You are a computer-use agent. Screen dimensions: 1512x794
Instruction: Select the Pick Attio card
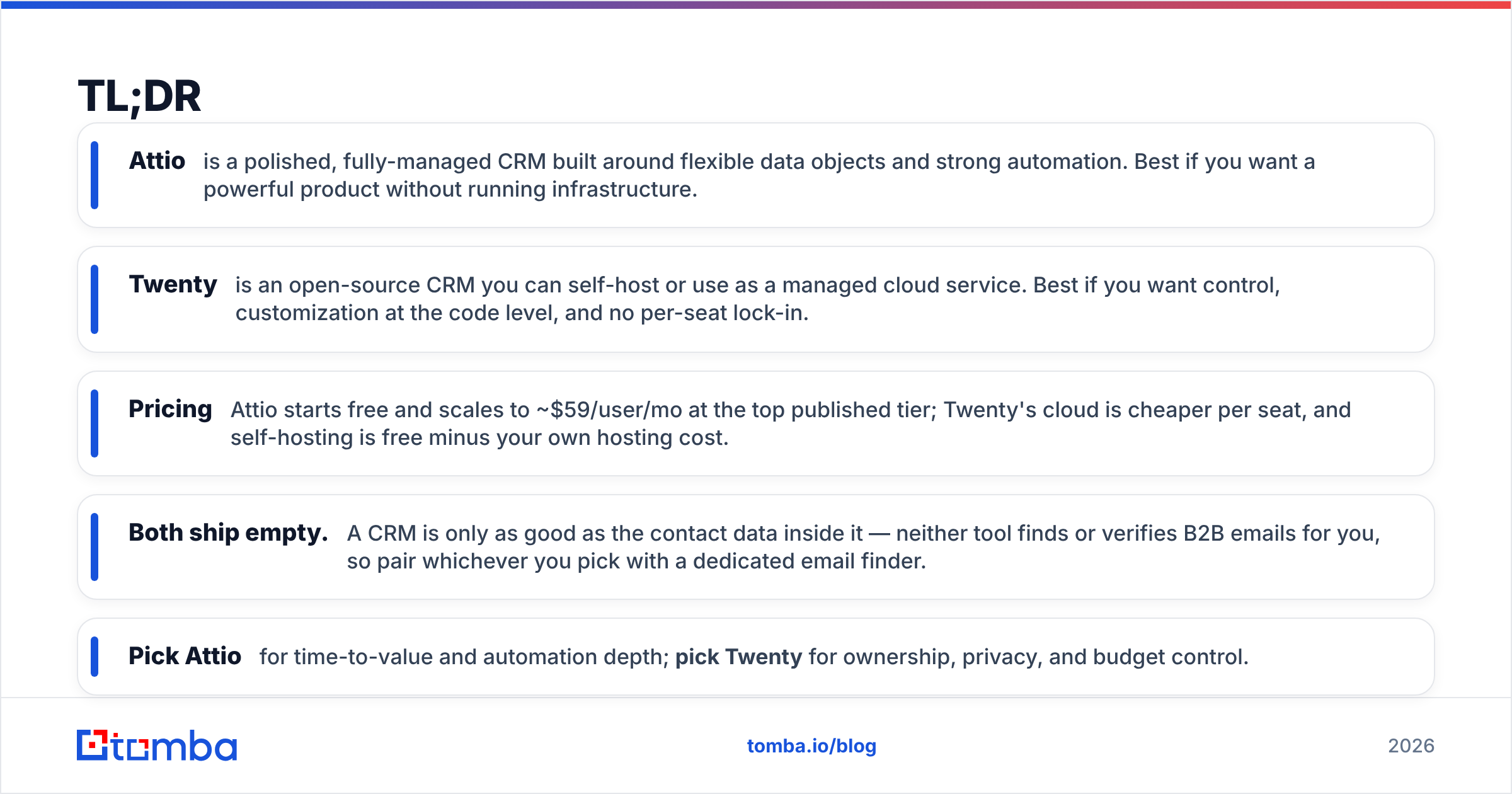coord(755,657)
